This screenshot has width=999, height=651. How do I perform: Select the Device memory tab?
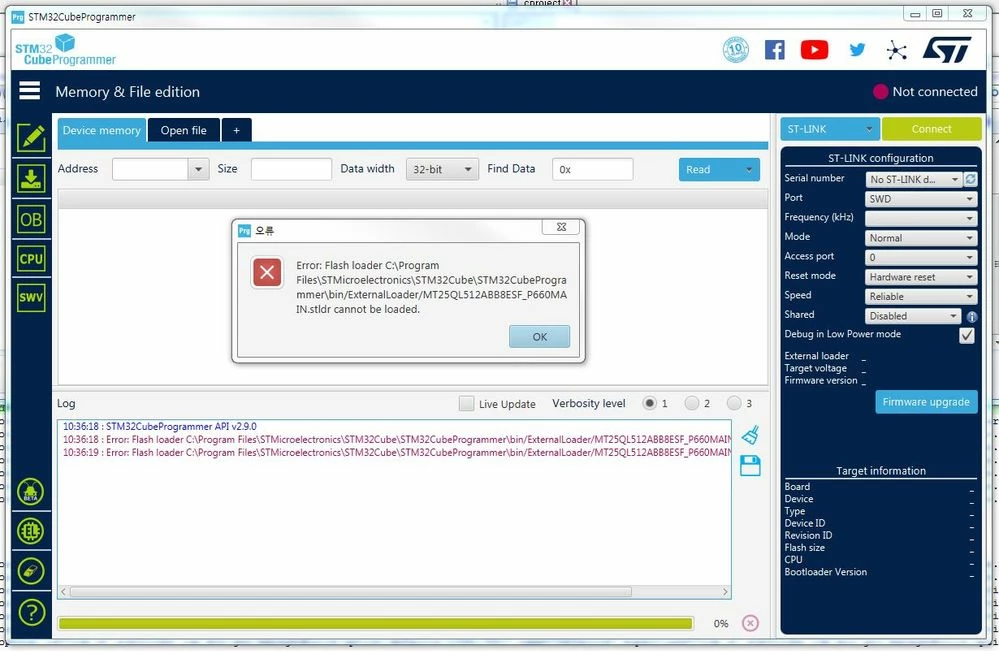point(101,131)
